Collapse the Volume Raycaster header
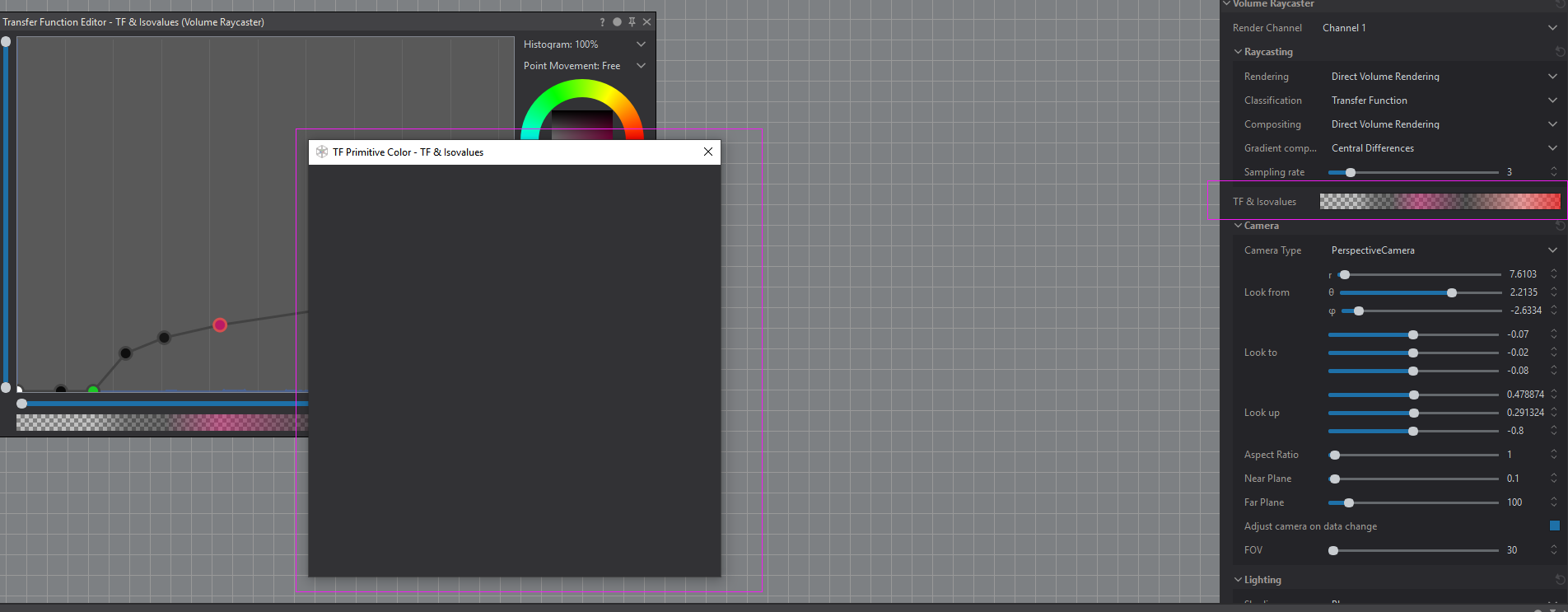Viewport: 1568px width, 612px height. (1226, 4)
